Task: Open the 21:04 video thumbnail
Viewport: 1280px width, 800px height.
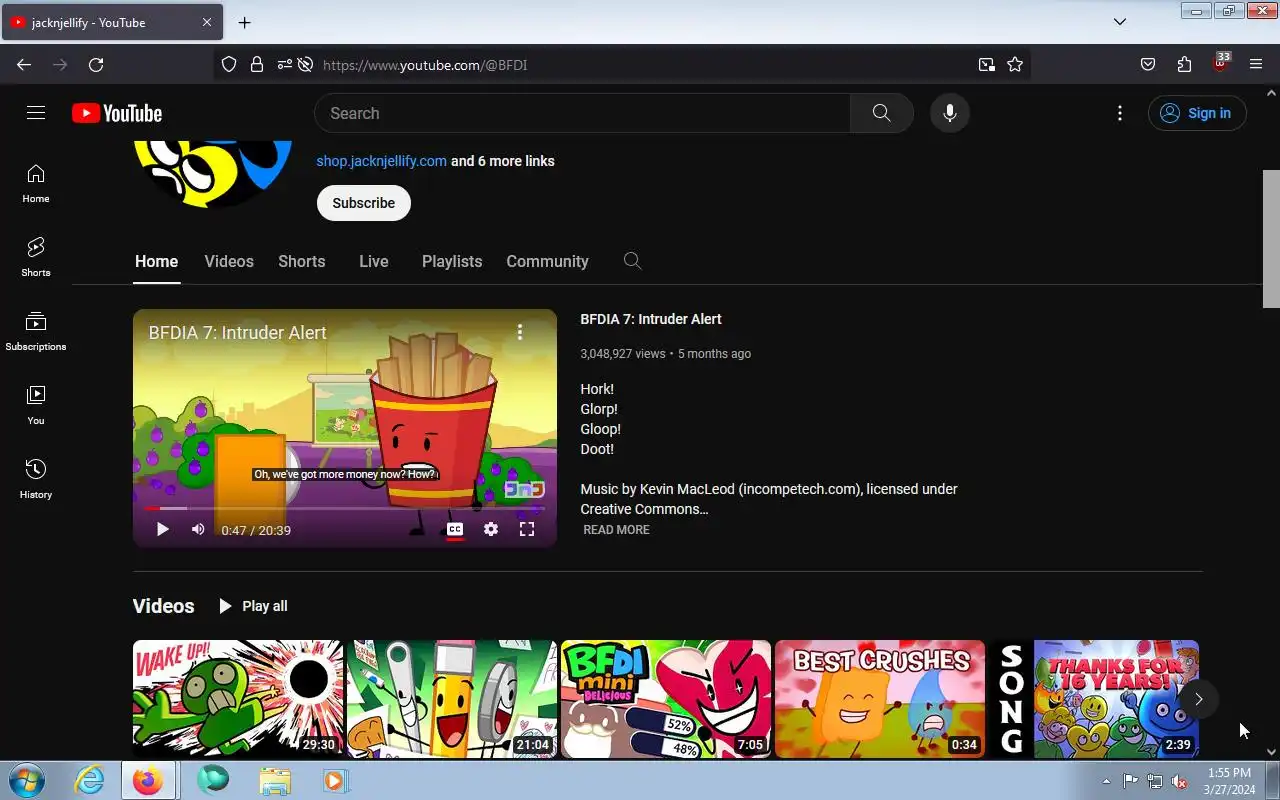Action: click(452, 699)
